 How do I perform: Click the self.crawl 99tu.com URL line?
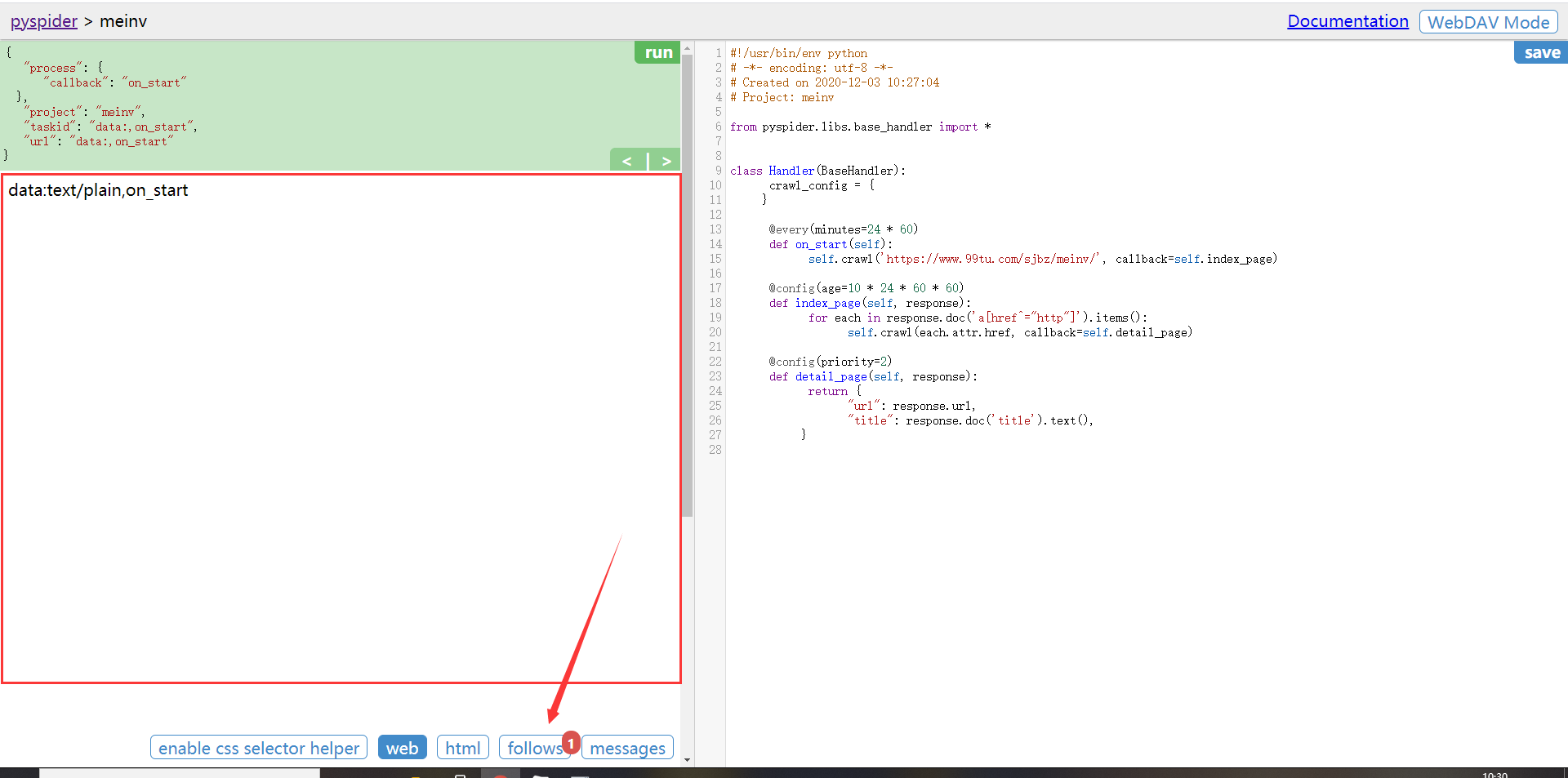click(x=1043, y=259)
